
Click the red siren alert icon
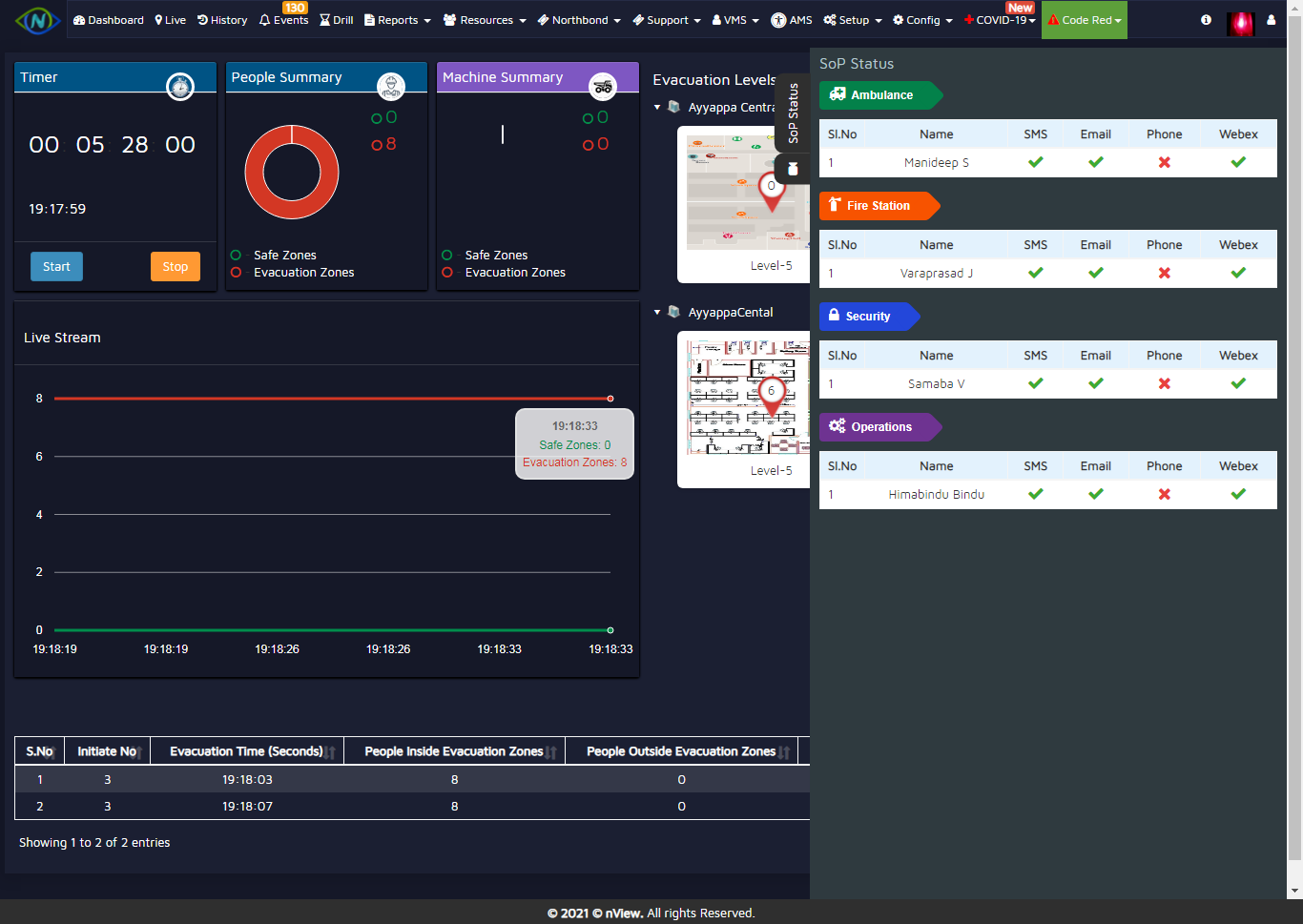(x=1240, y=22)
